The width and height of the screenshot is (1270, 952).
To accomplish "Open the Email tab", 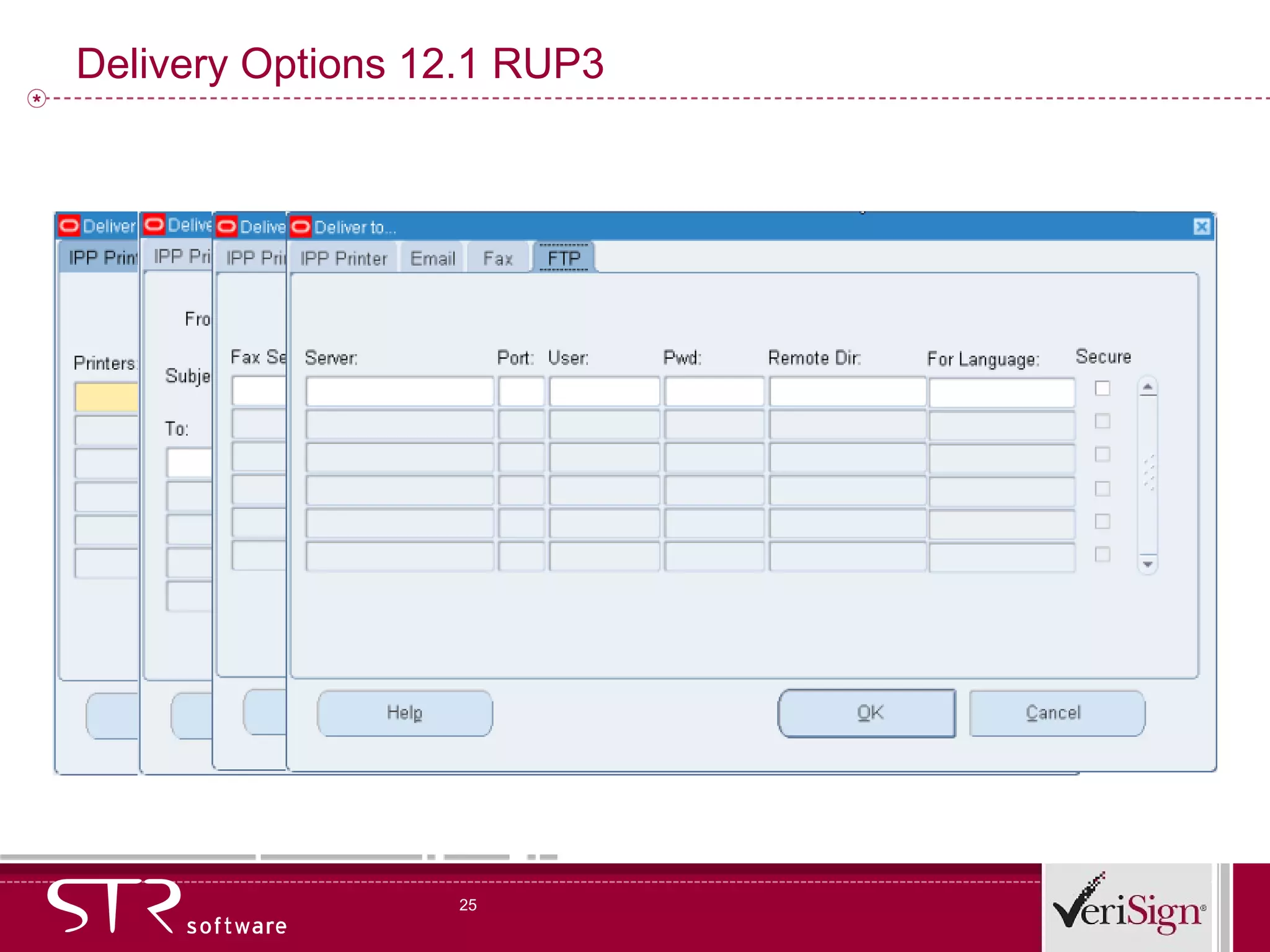I will pyautogui.click(x=433, y=258).
